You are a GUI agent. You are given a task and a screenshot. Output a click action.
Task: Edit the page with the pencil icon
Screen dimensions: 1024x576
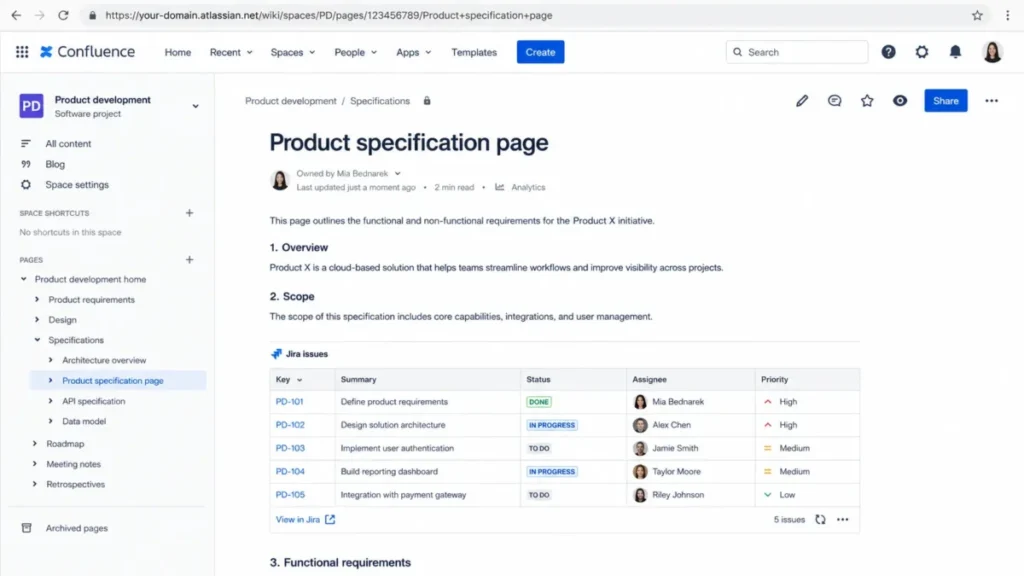pos(802,101)
